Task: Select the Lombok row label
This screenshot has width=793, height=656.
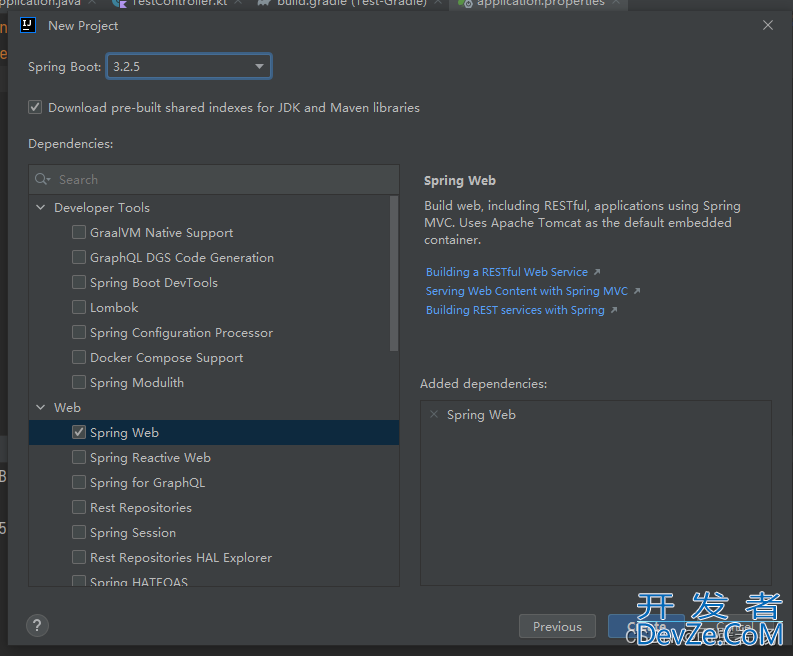Action: (114, 308)
